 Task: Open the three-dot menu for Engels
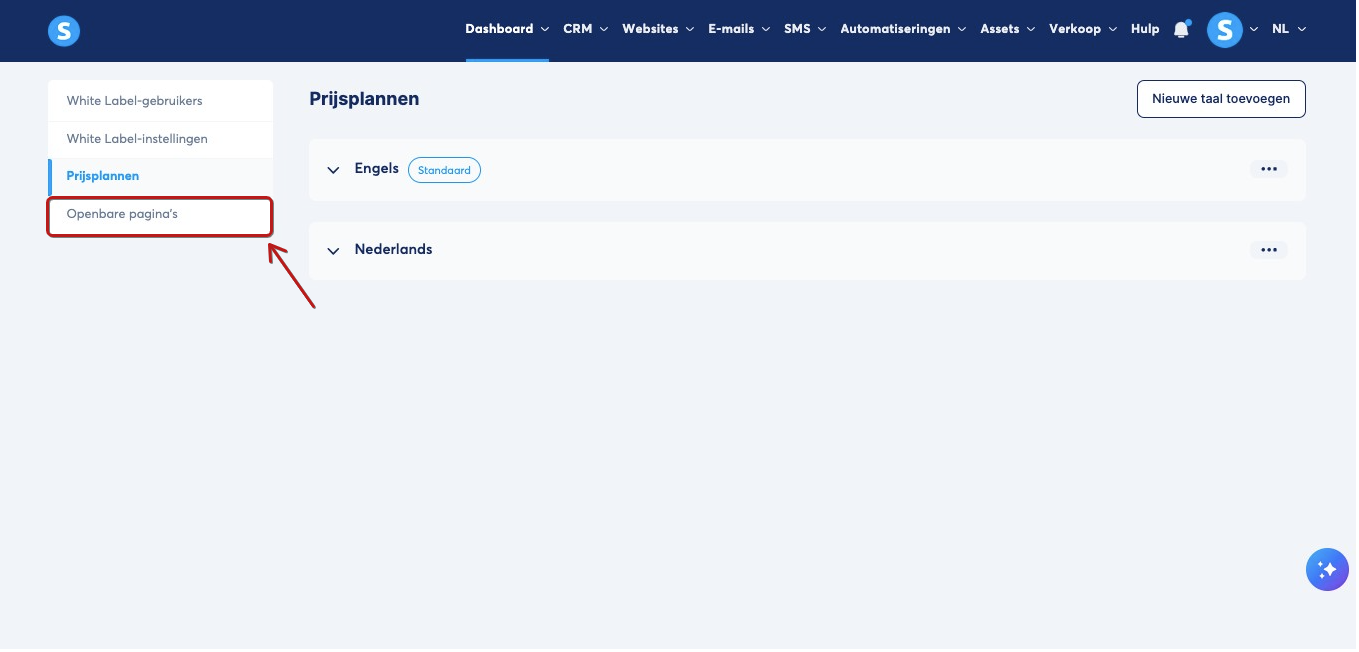1269,169
